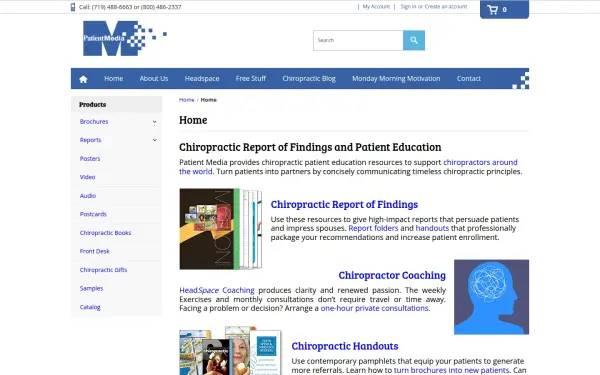Open the shopping cart

(504, 9)
